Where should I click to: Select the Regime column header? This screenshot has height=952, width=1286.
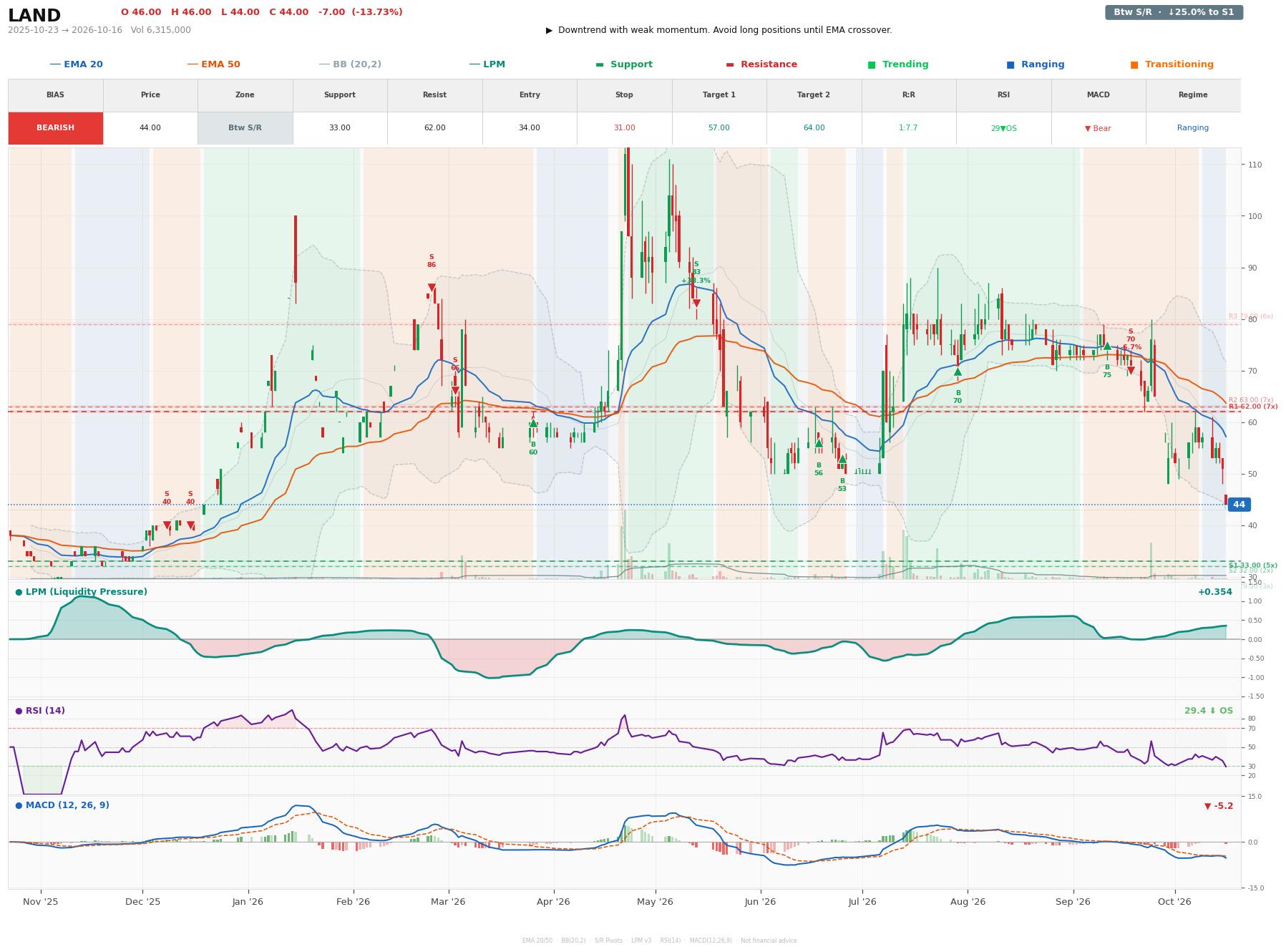click(x=1193, y=95)
